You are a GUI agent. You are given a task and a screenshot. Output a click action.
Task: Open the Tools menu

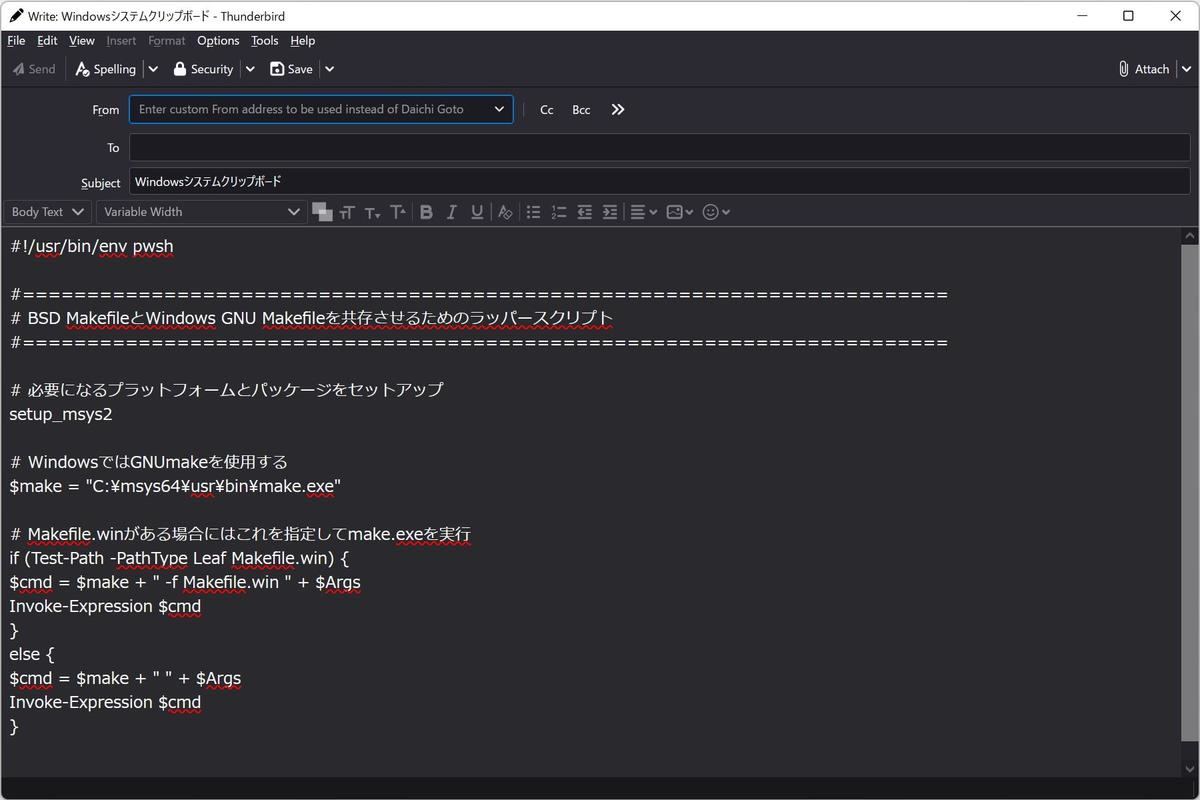click(264, 41)
